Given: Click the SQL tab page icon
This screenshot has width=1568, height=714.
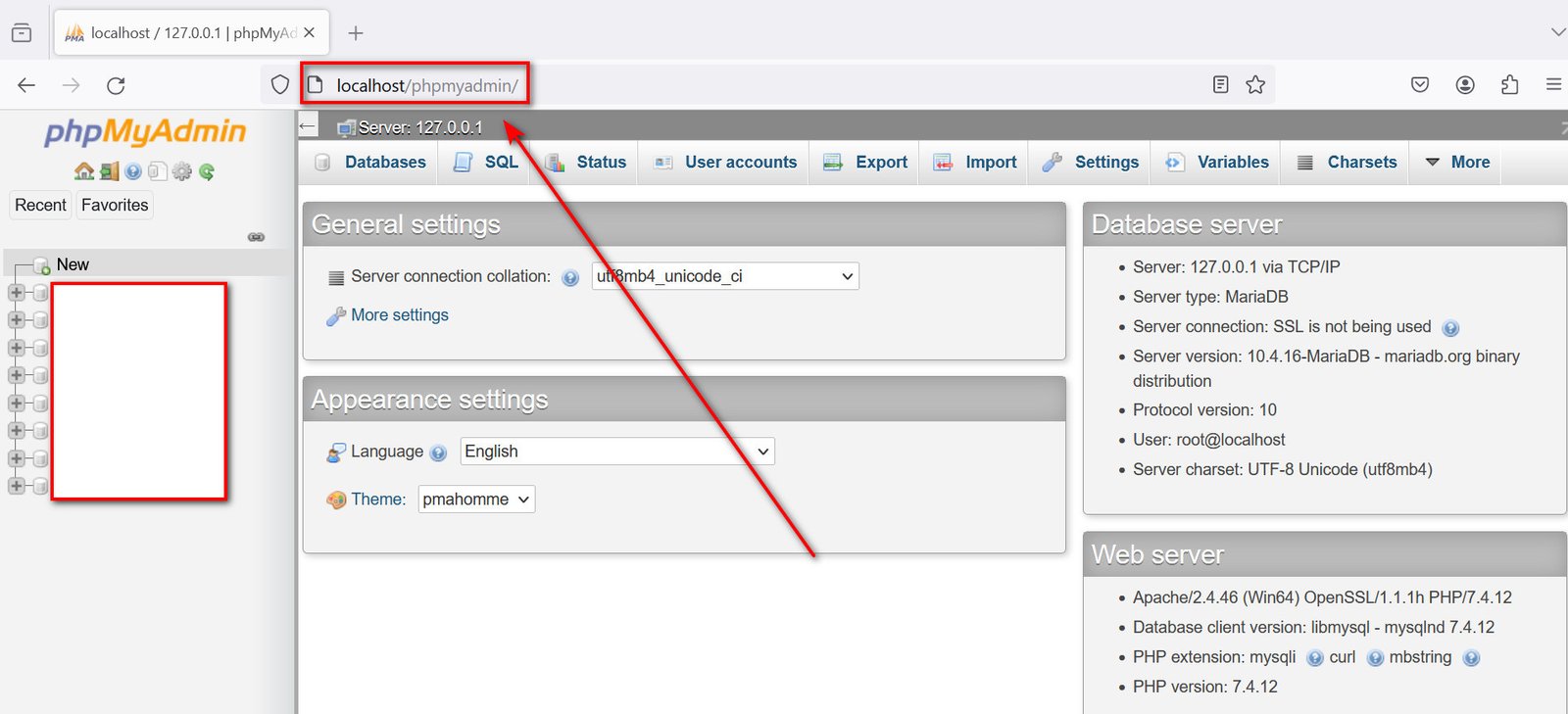Looking at the screenshot, I should point(463,163).
